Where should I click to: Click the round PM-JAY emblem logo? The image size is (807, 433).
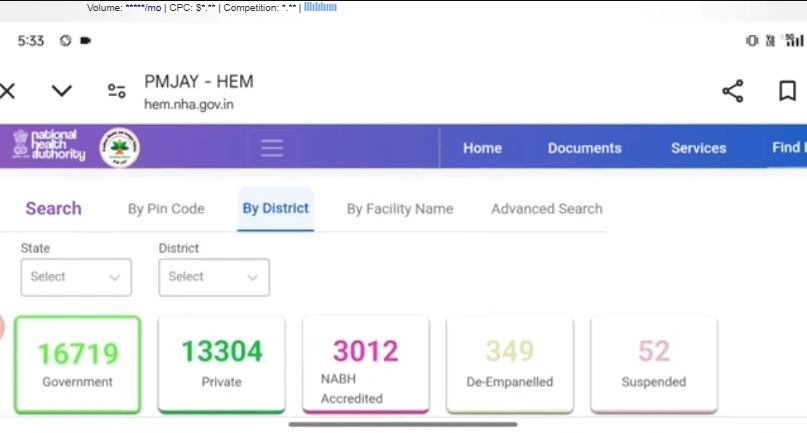tap(119, 148)
